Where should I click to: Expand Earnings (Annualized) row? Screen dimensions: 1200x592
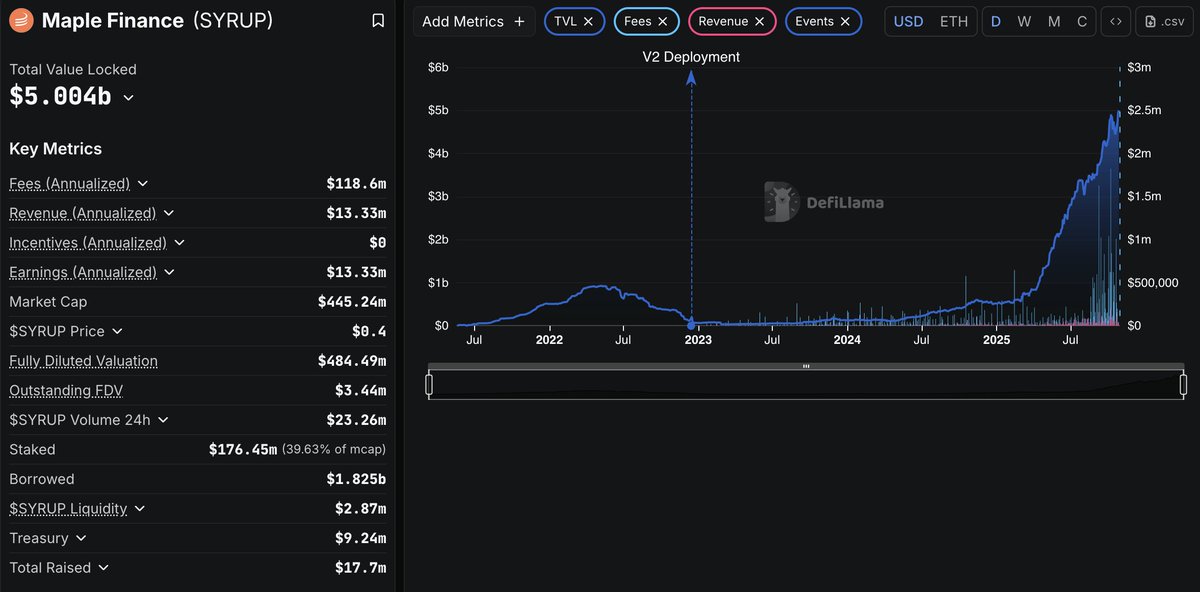169,272
